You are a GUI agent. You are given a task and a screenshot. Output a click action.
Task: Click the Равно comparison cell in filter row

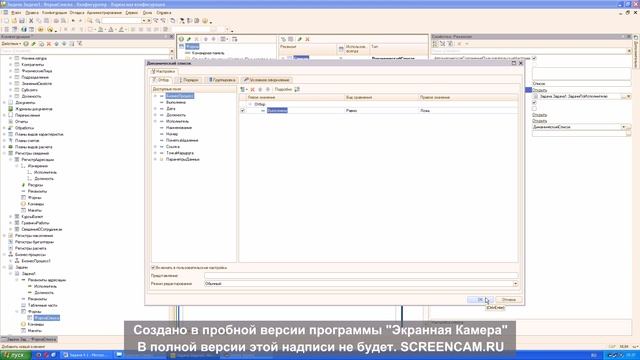click(x=381, y=111)
